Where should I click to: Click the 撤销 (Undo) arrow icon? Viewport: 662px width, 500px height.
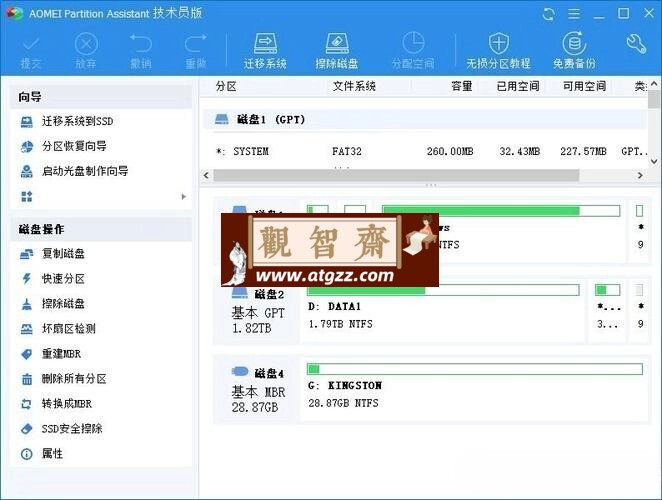(141, 43)
